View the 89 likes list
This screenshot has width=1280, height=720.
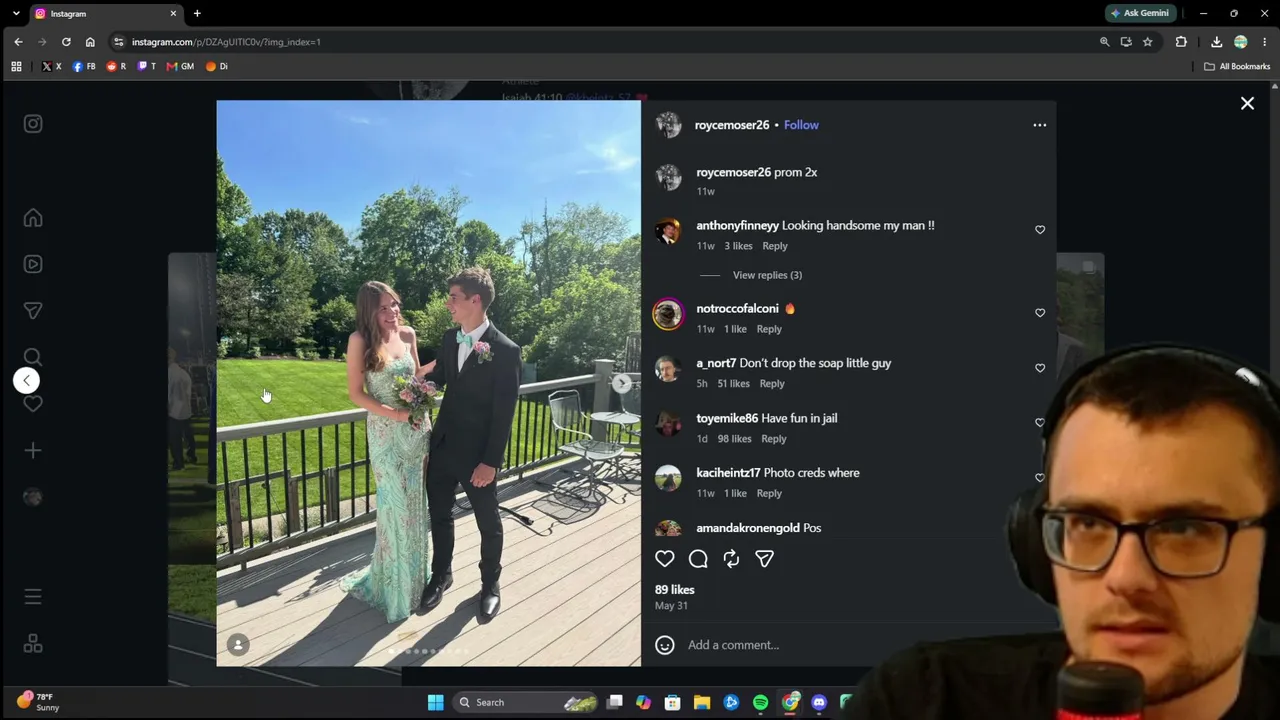click(x=674, y=590)
